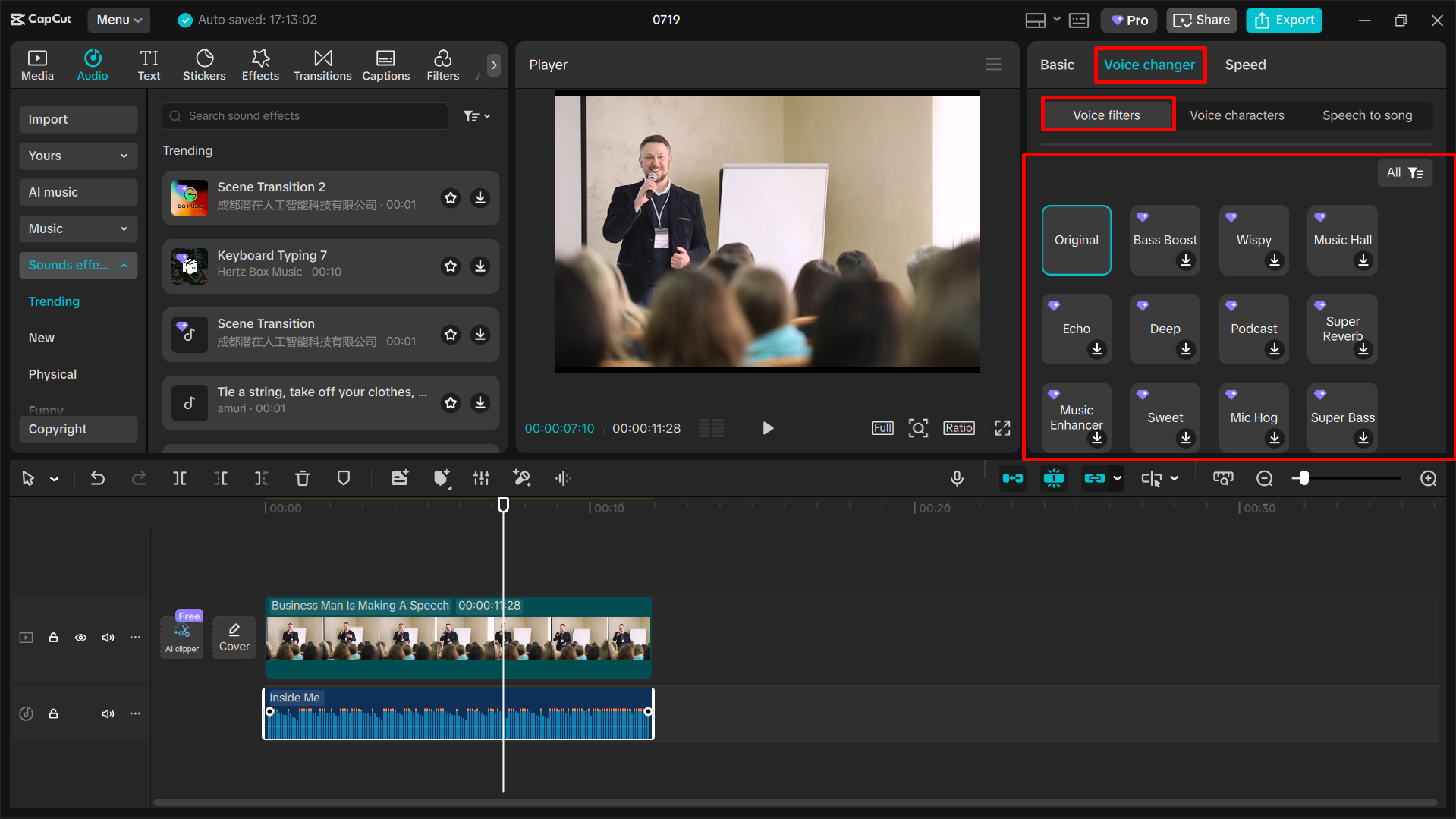Open the voice-over recording microphone icon
The image size is (1456, 819).
coord(957,478)
